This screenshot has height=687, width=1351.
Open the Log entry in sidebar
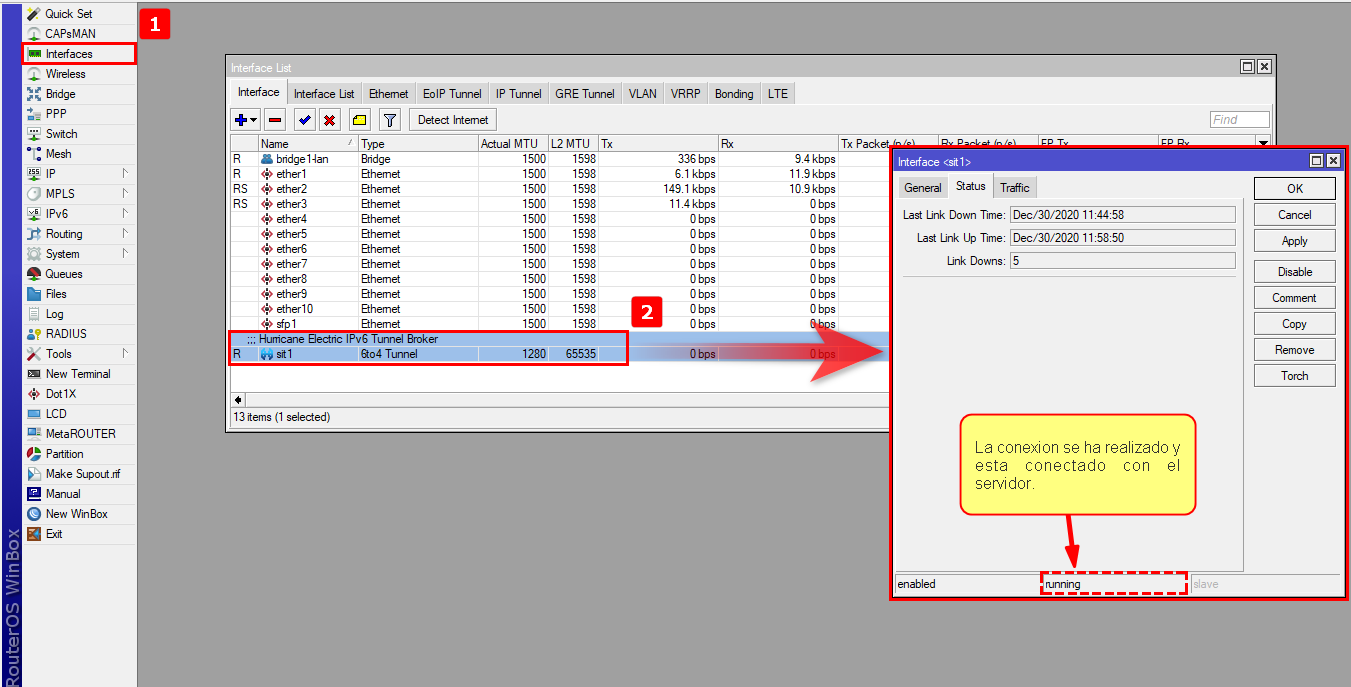tap(54, 314)
